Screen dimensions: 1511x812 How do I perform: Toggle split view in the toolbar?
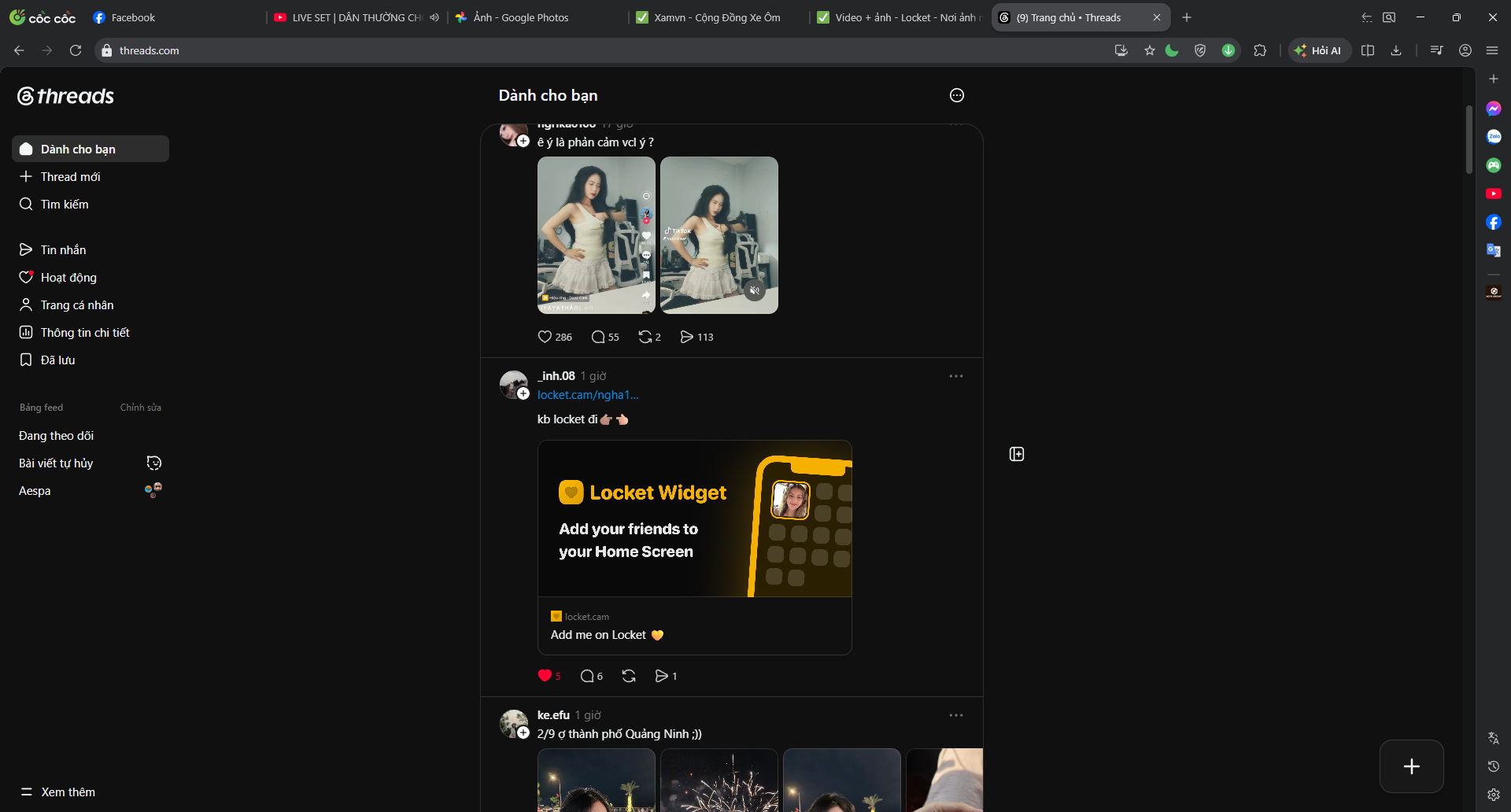(x=1368, y=50)
